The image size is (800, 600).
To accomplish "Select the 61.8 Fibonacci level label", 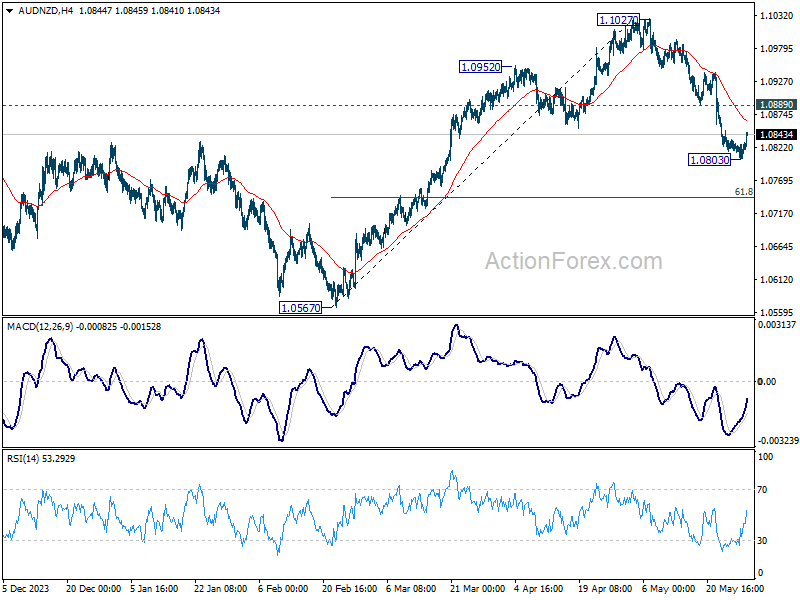I will [743, 192].
